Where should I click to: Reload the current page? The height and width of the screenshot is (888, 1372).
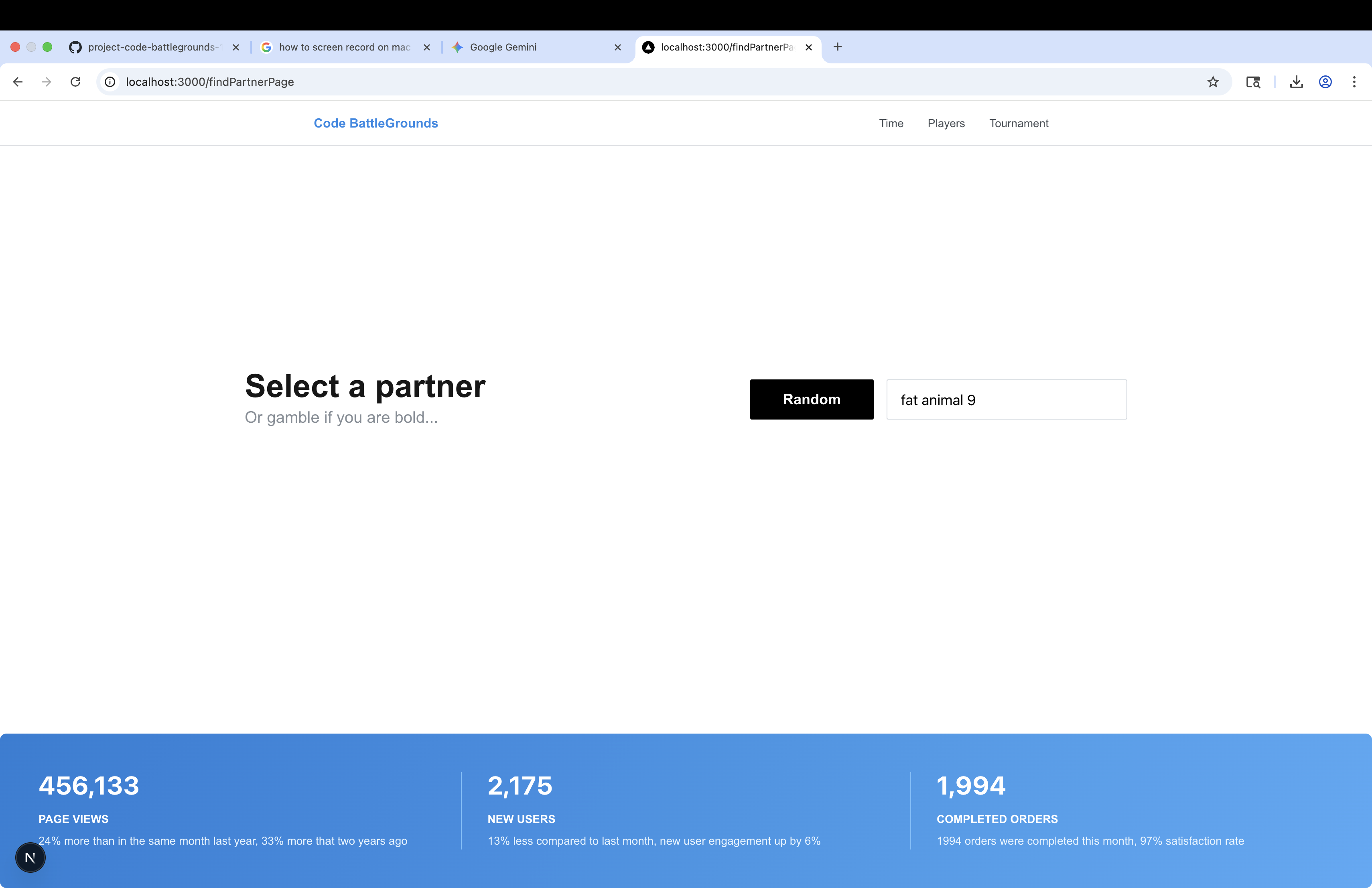coord(75,82)
